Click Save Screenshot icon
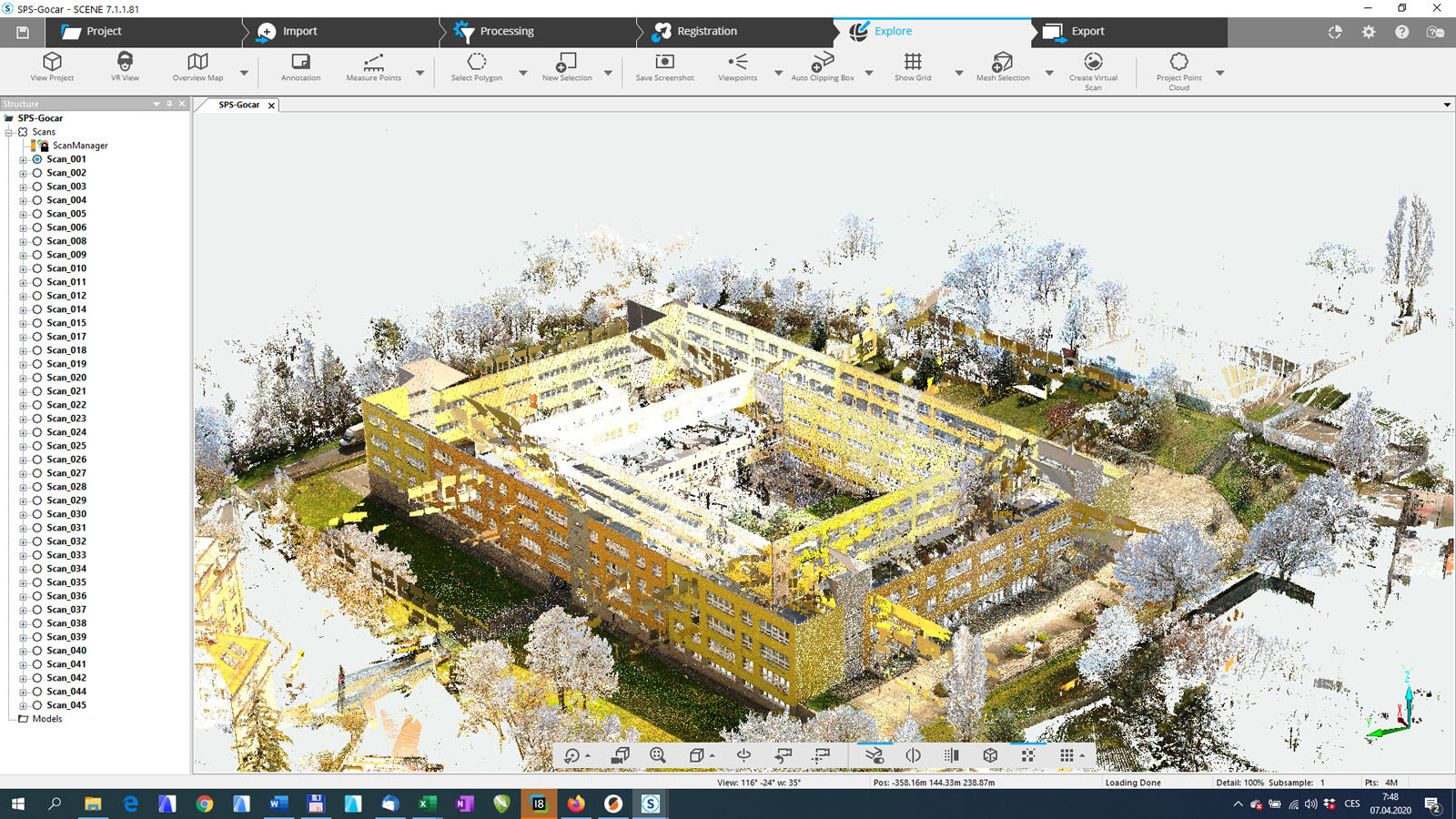 click(x=664, y=66)
